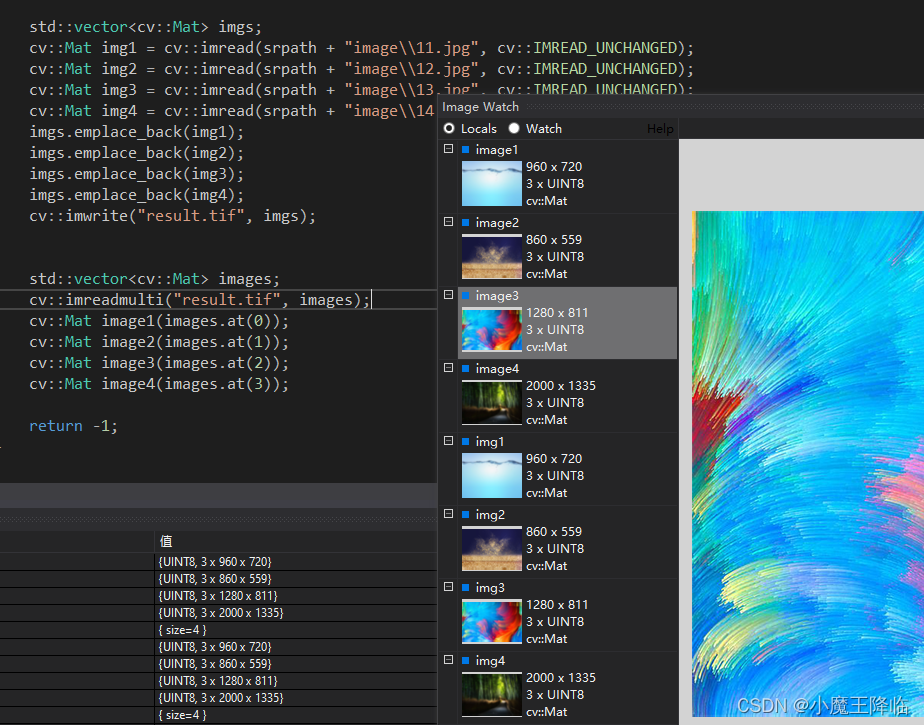Click the Image Watch panel title
Viewport: 924px width, 725px height.
click(x=480, y=107)
